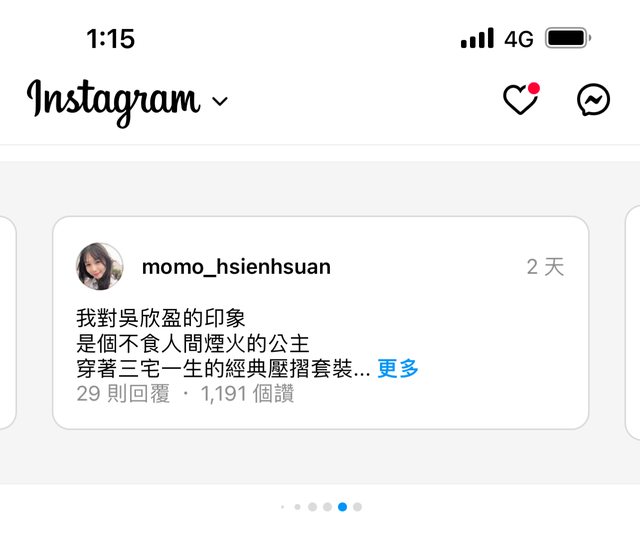Open momo_hsienhsuan username link
The height and width of the screenshot is (545, 640).
coord(236,267)
